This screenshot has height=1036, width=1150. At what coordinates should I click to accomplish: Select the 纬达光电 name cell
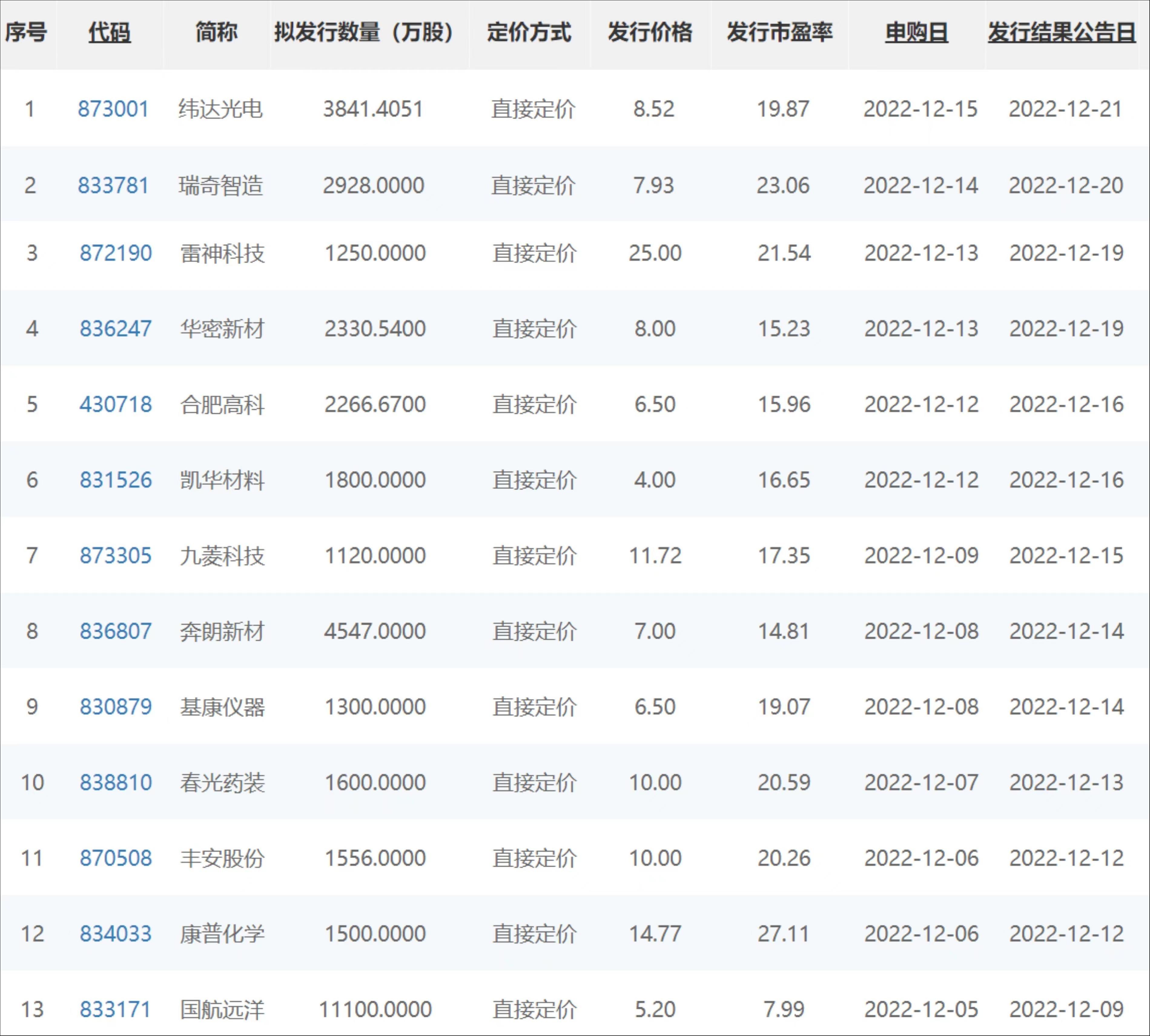221,109
